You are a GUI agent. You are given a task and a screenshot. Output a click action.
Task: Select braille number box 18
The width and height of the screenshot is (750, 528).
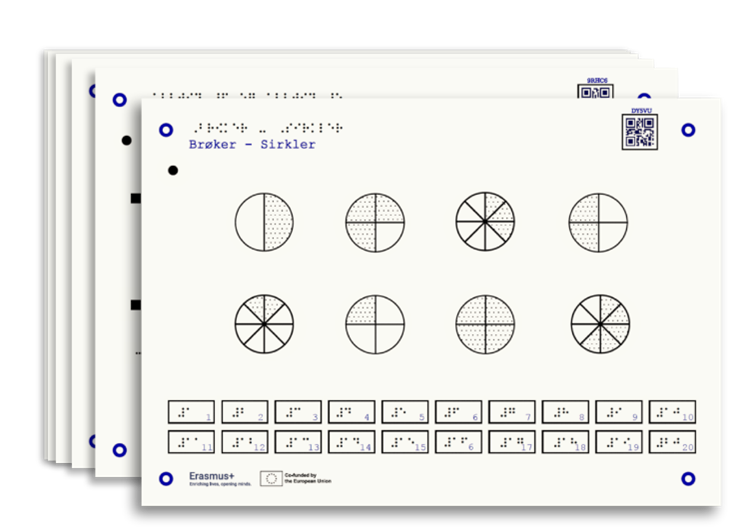[x=565, y=442]
